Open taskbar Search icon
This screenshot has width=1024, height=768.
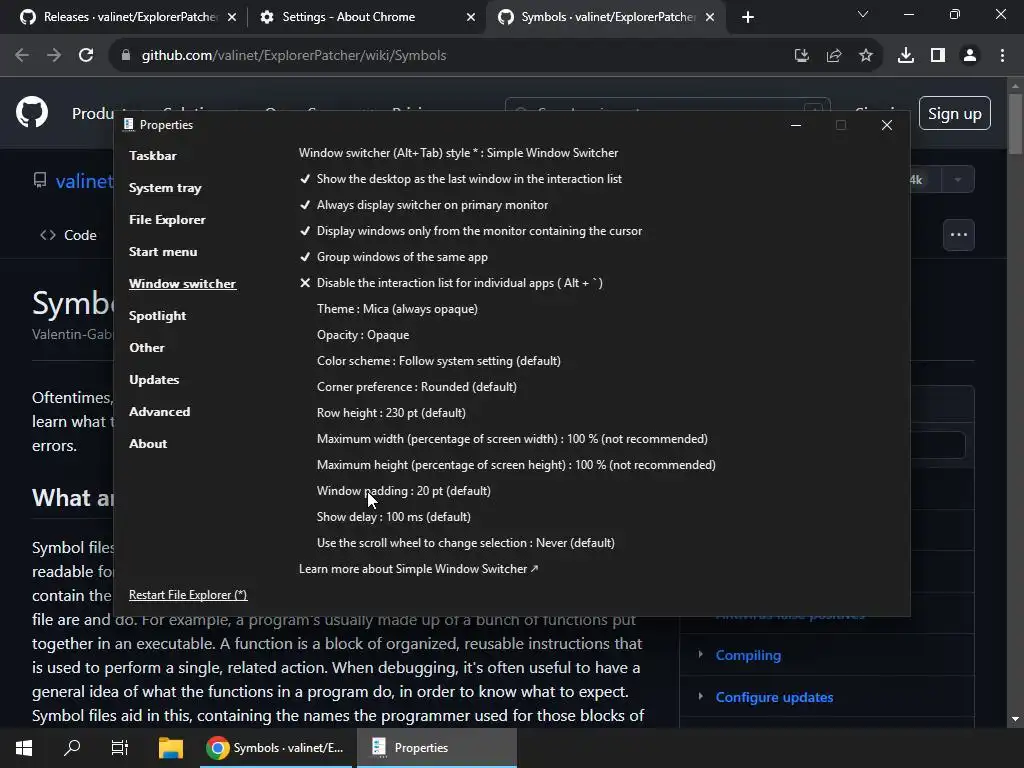72,748
